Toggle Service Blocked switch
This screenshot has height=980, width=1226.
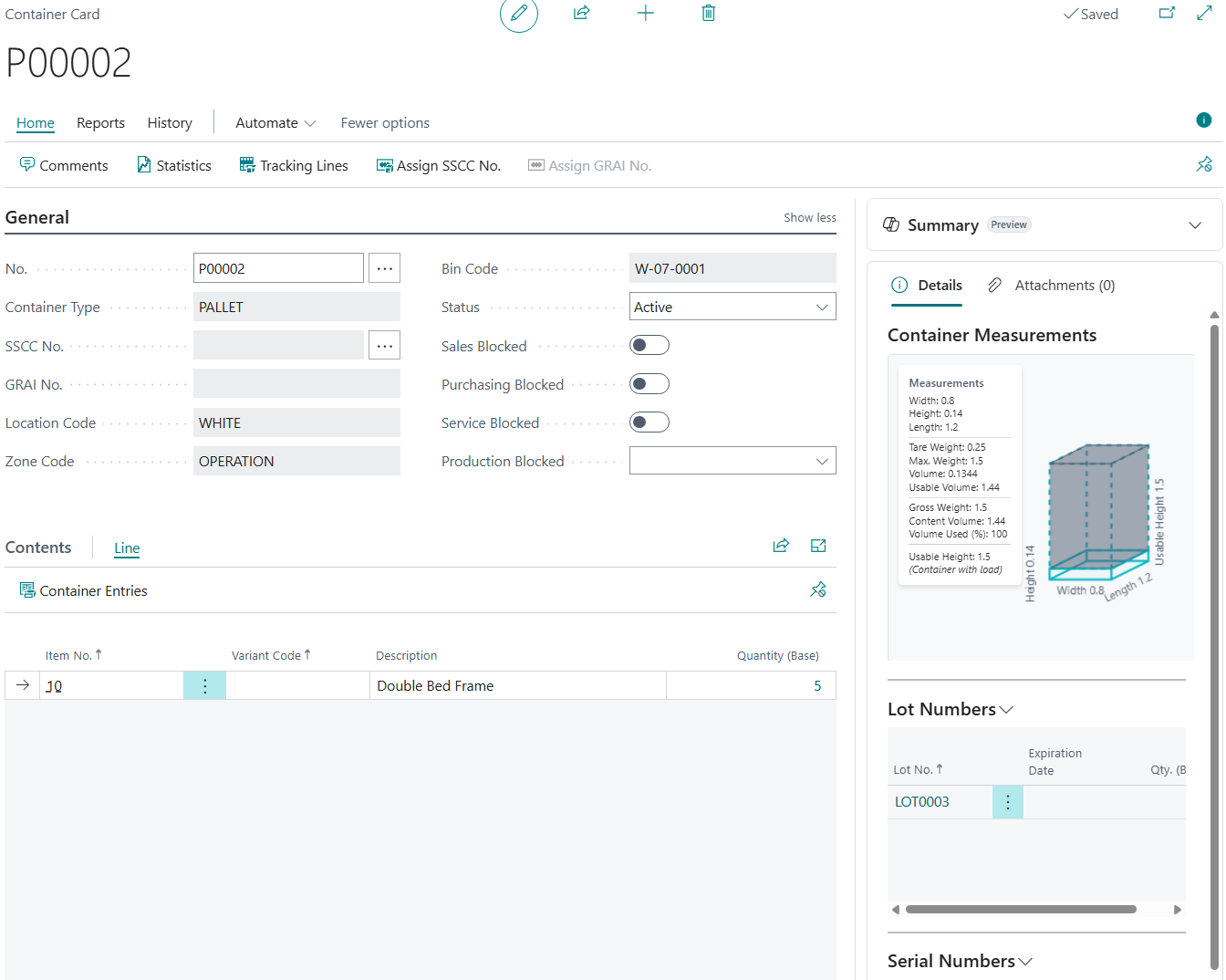coord(649,422)
